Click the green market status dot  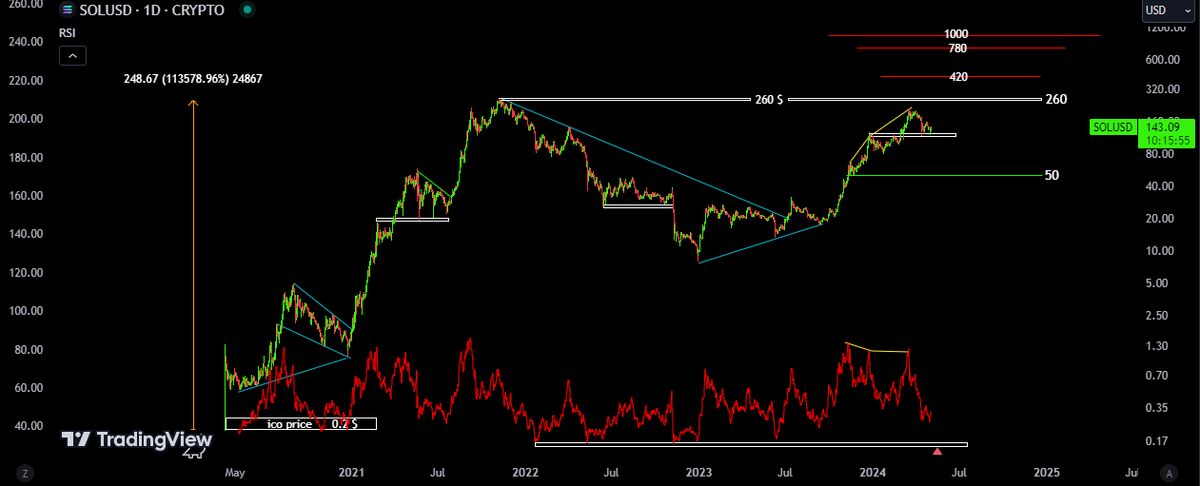[x=247, y=10]
